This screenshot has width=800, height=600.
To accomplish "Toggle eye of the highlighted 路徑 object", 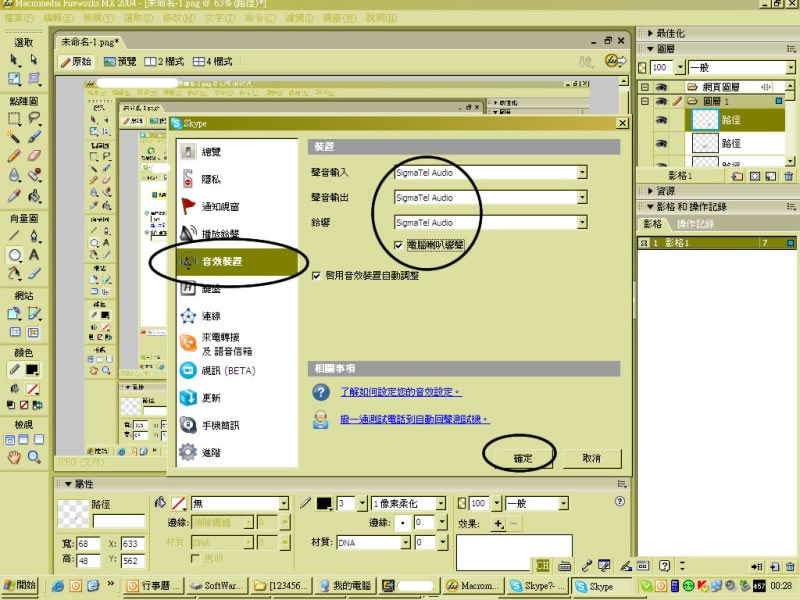I will point(661,120).
